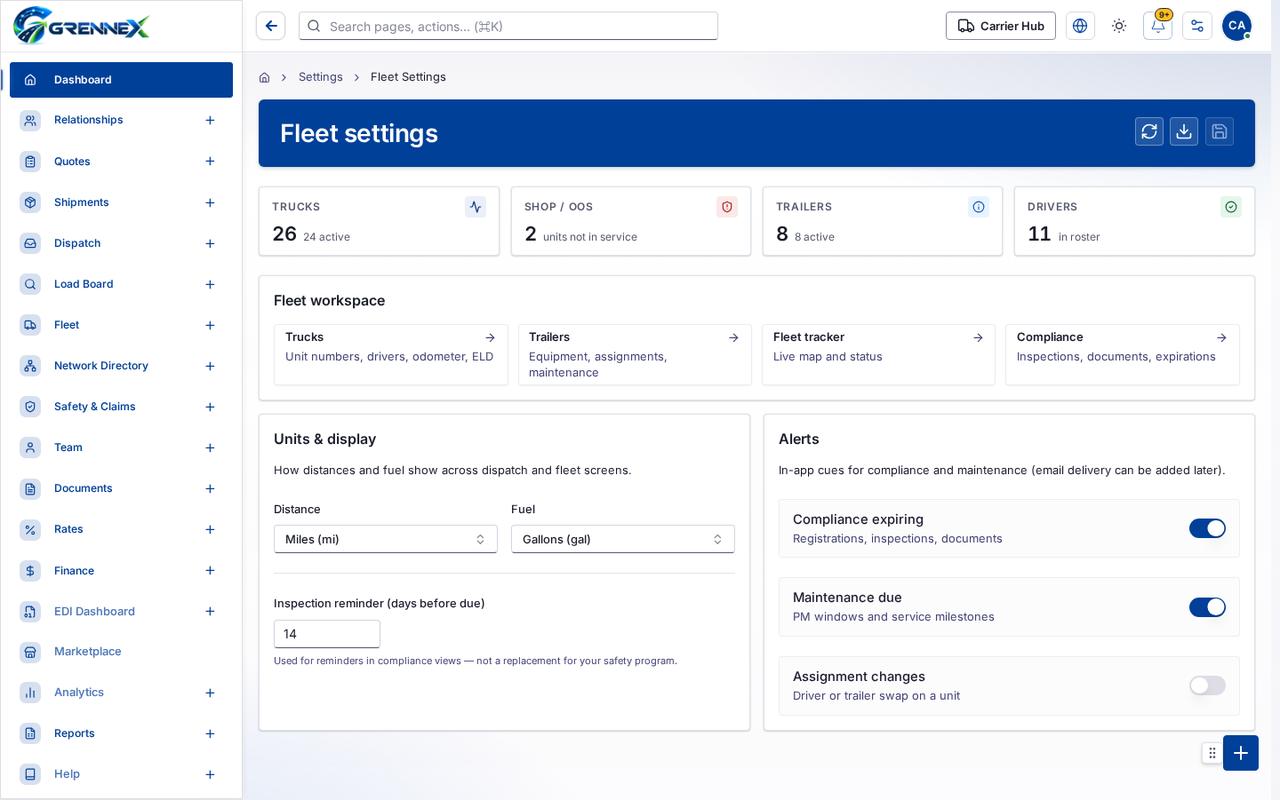Expand the Quotes sidebar section
The width and height of the screenshot is (1280, 800).
tap(210, 162)
